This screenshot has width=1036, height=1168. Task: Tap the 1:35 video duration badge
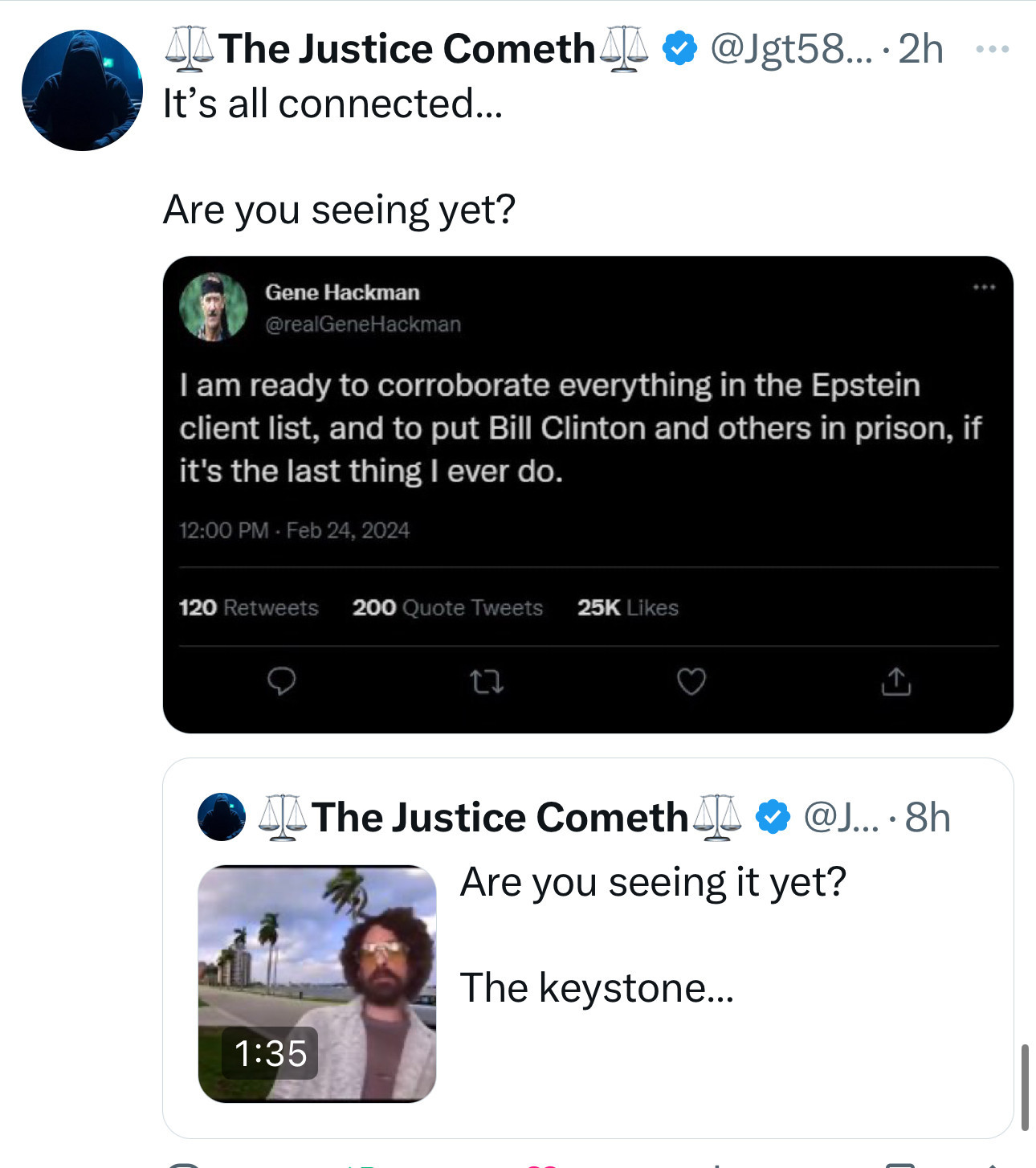click(x=270, y=1053)
